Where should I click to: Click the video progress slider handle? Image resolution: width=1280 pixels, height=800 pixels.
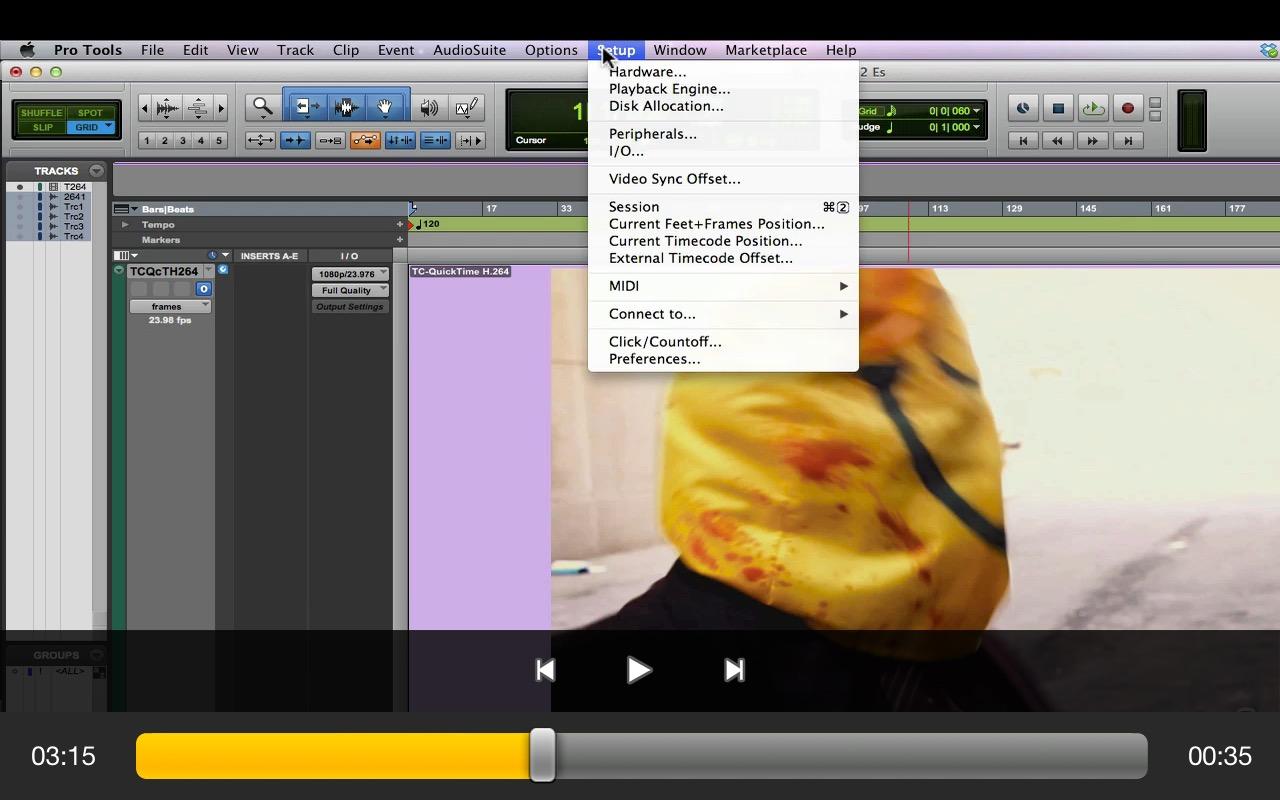[542, 755]
